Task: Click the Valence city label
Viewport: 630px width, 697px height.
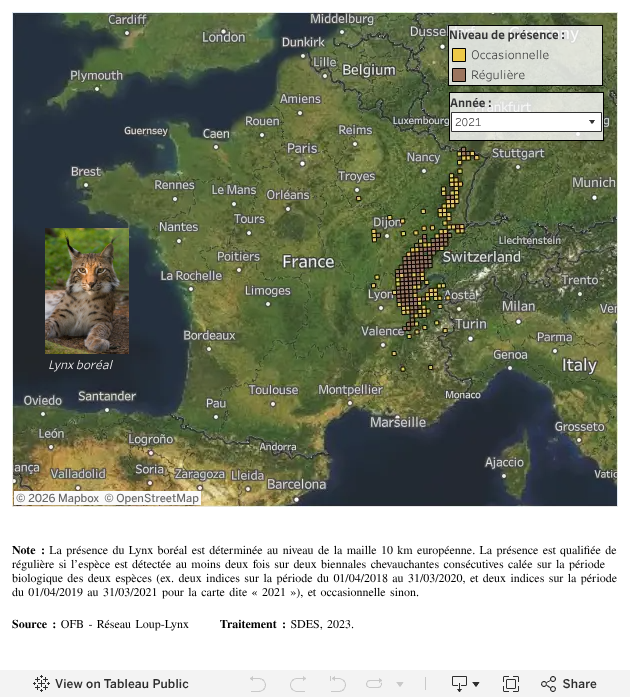Action: 382,331
